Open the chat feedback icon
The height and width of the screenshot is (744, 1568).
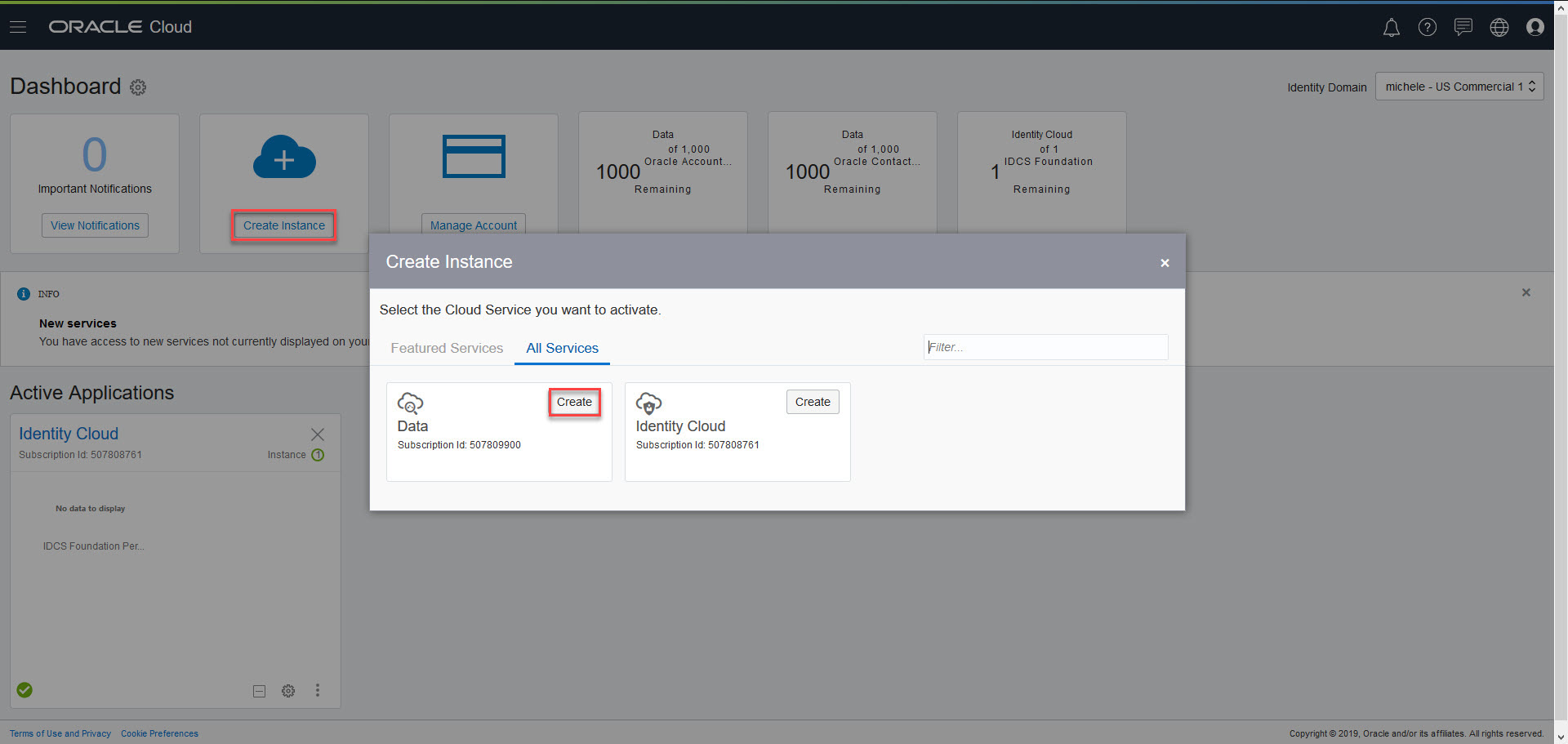click(x=1463, y=28)
